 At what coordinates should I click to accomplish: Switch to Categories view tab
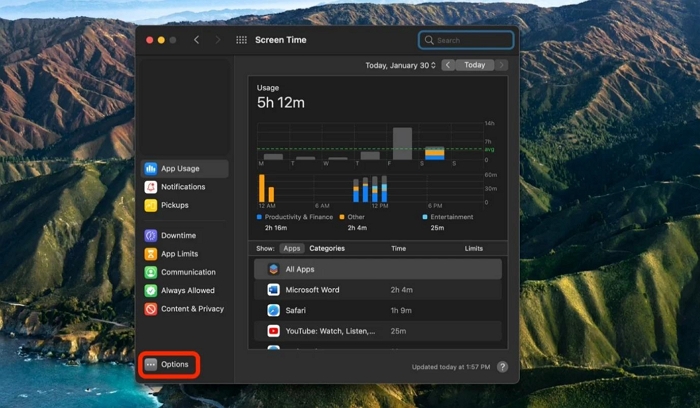pos(327,248)
